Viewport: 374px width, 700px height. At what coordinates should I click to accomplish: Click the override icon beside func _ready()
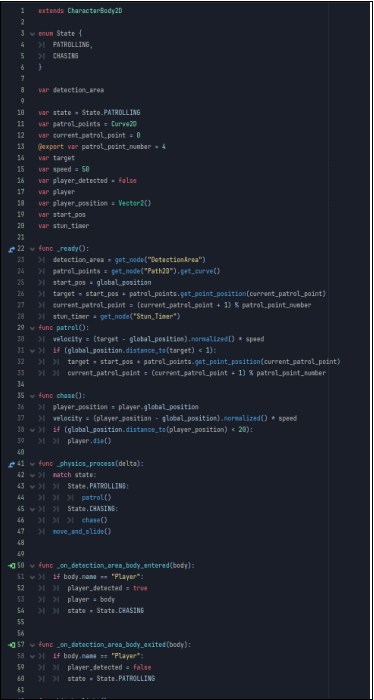(x=11, y=249)
